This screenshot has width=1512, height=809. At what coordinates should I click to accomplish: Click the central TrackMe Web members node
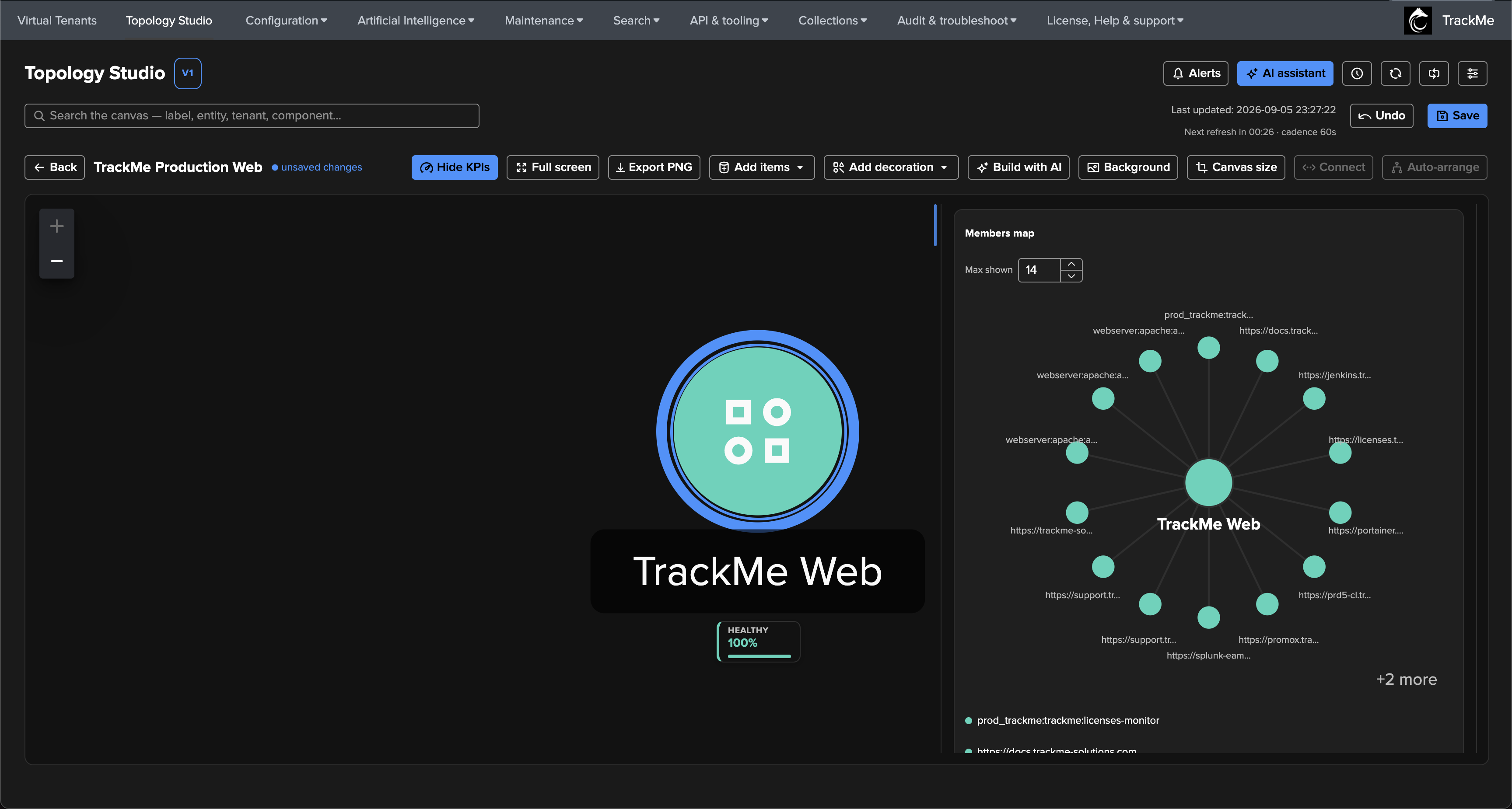pyautogui.click(x=1208, y=482)
